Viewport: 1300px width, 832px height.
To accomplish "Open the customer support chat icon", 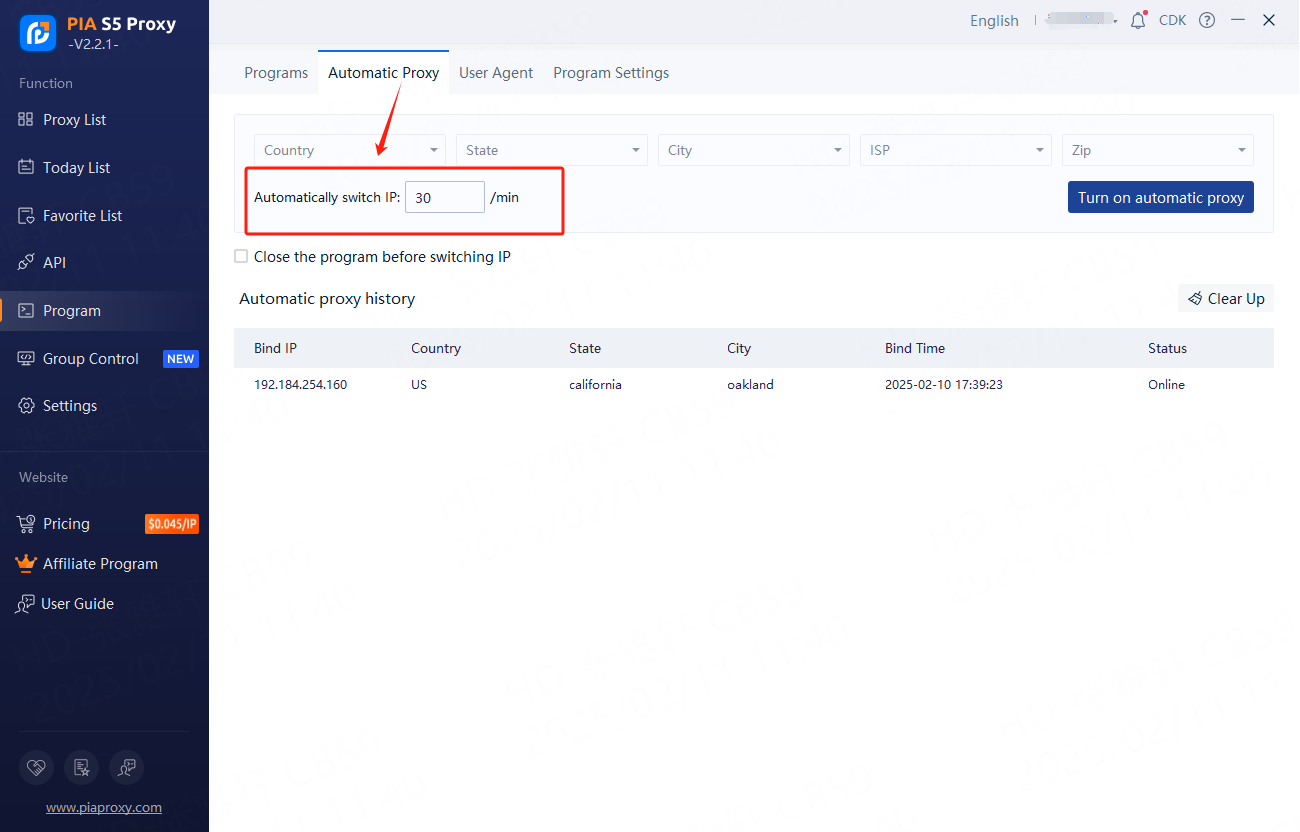I will click(126, 767).
